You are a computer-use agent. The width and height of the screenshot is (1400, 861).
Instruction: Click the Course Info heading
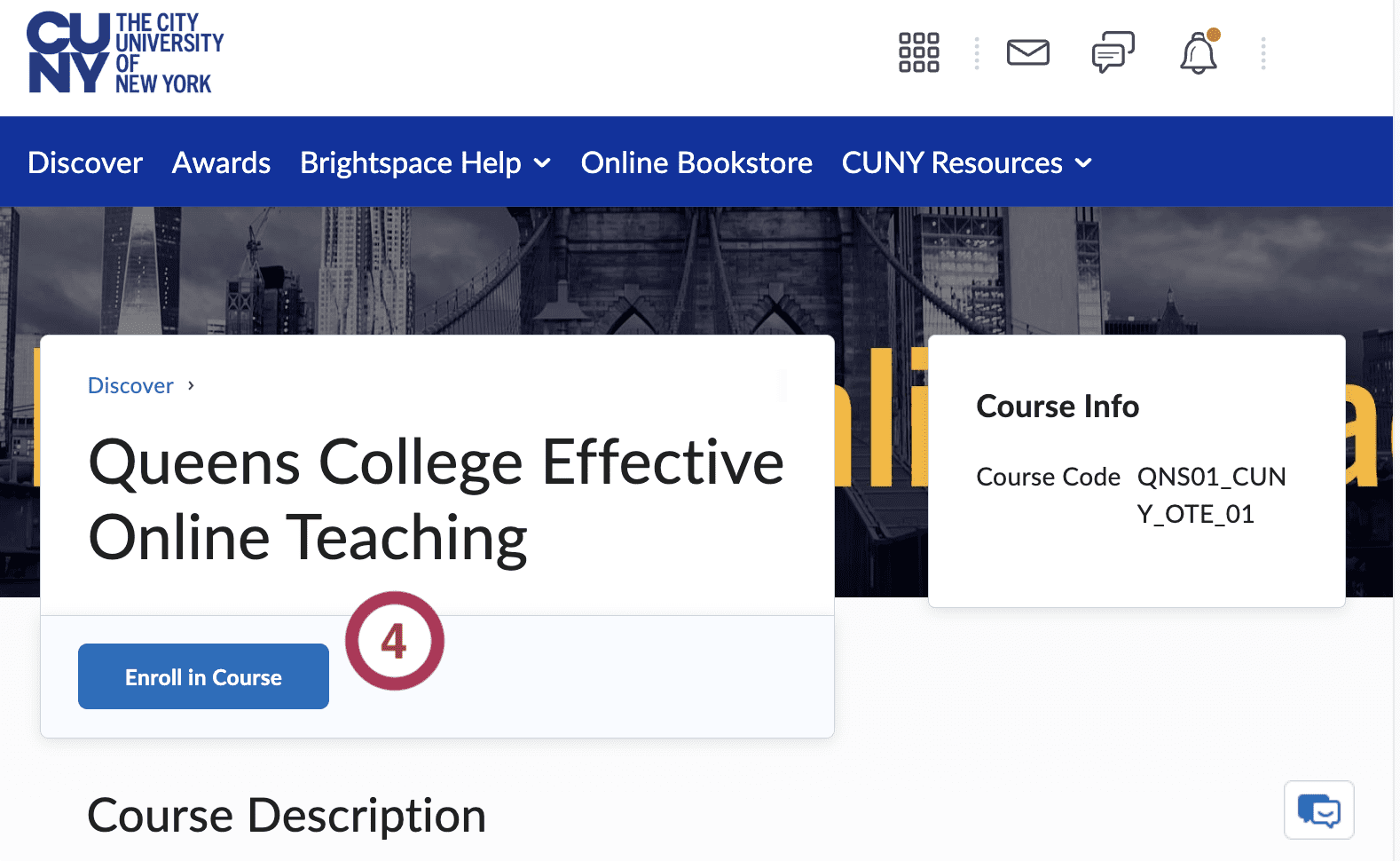pos(1058,406)
